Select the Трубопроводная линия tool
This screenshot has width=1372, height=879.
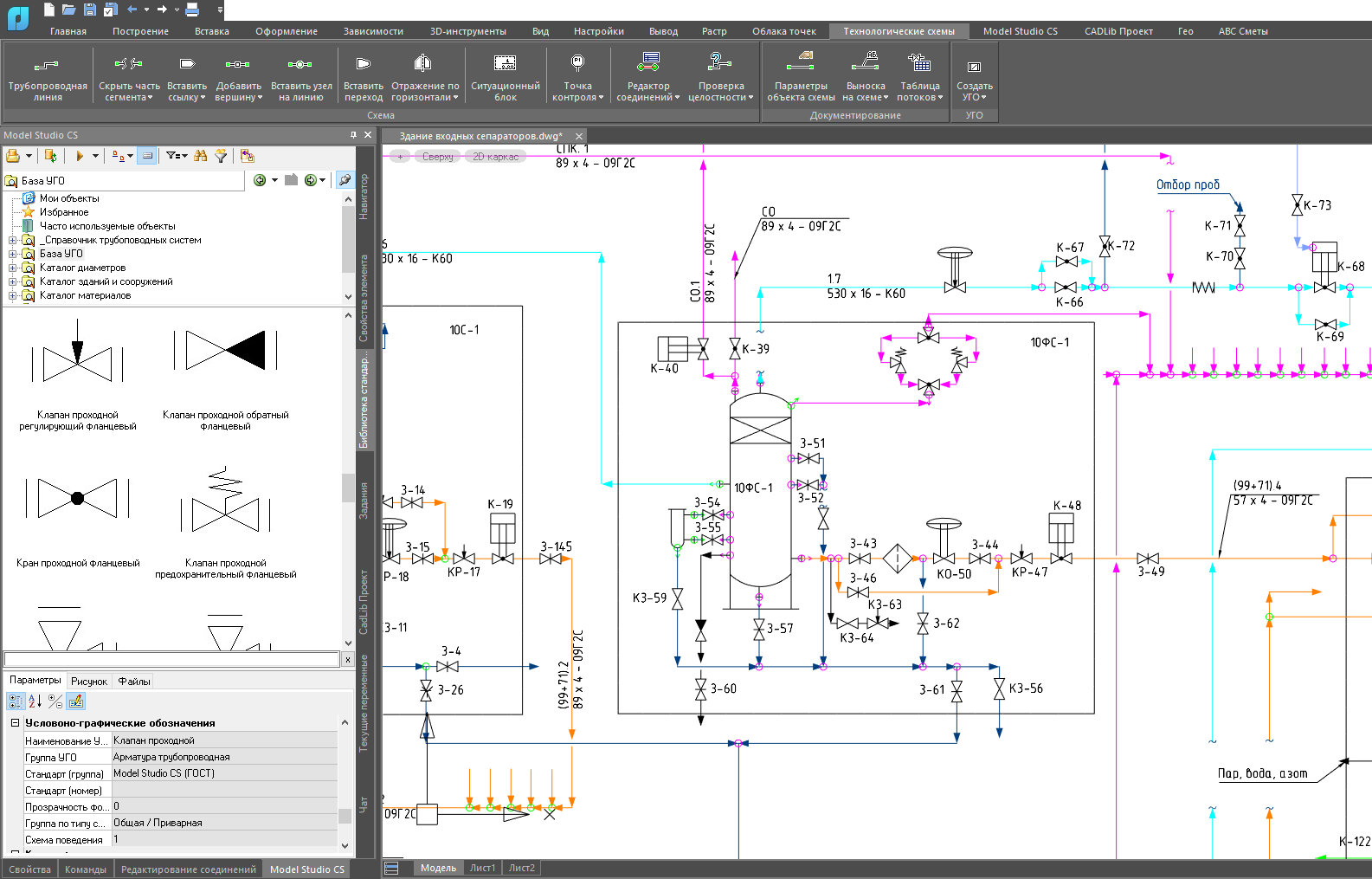(x=48, y=76)
